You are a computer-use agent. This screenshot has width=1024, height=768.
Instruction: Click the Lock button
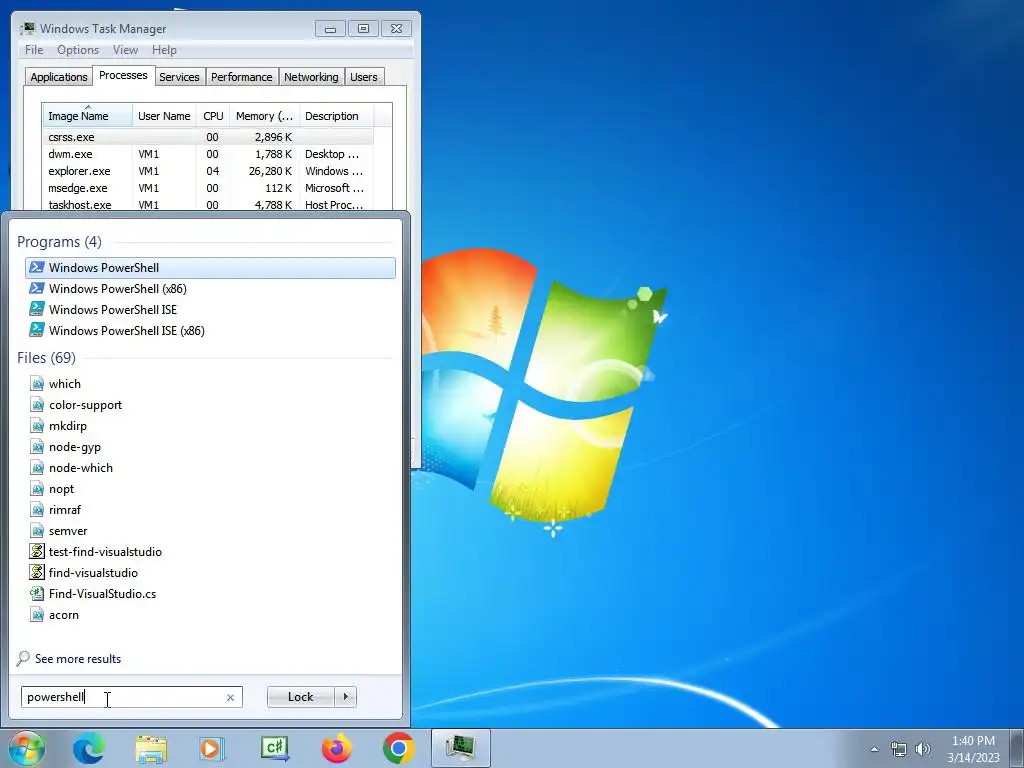tap(300, 697)
